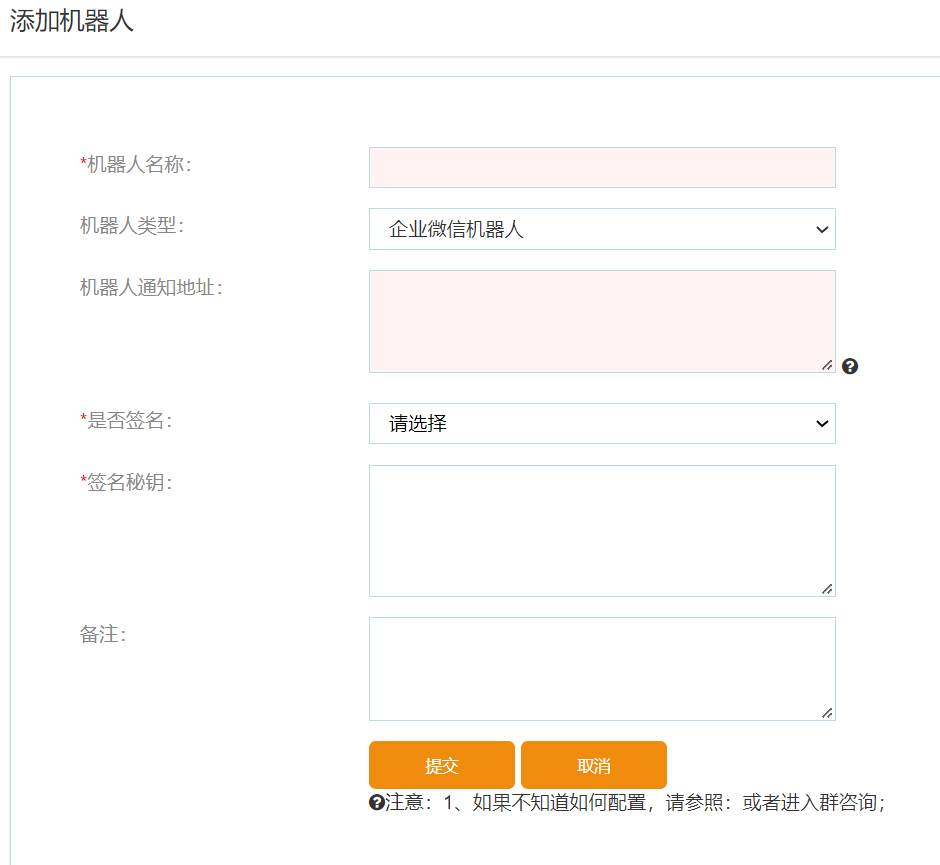The image size is (940, 865).
Task: Open the 机器人类型 dropdown showing 企业微信机器人
Action: pyautogui.click(x=602, y=229)
